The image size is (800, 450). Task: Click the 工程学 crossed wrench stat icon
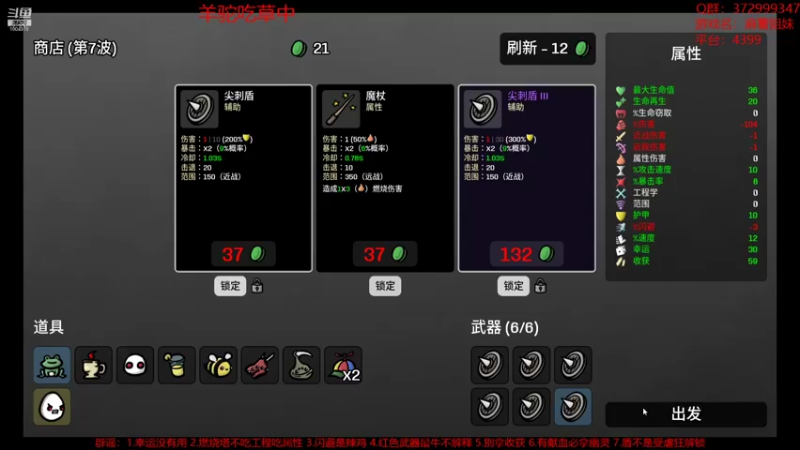coord(620,193)
